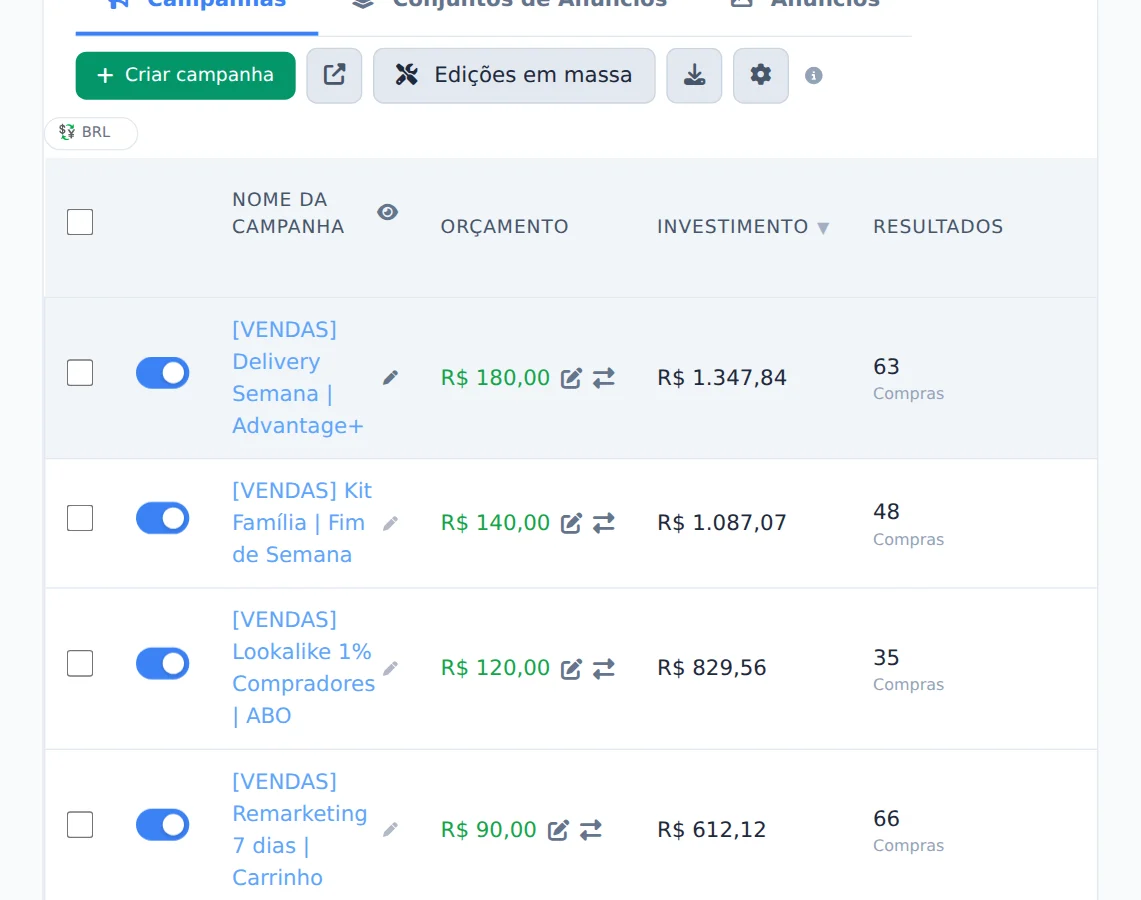
Task: Click investment value R$ 1.347,84
Action: (x=722, y=378)
